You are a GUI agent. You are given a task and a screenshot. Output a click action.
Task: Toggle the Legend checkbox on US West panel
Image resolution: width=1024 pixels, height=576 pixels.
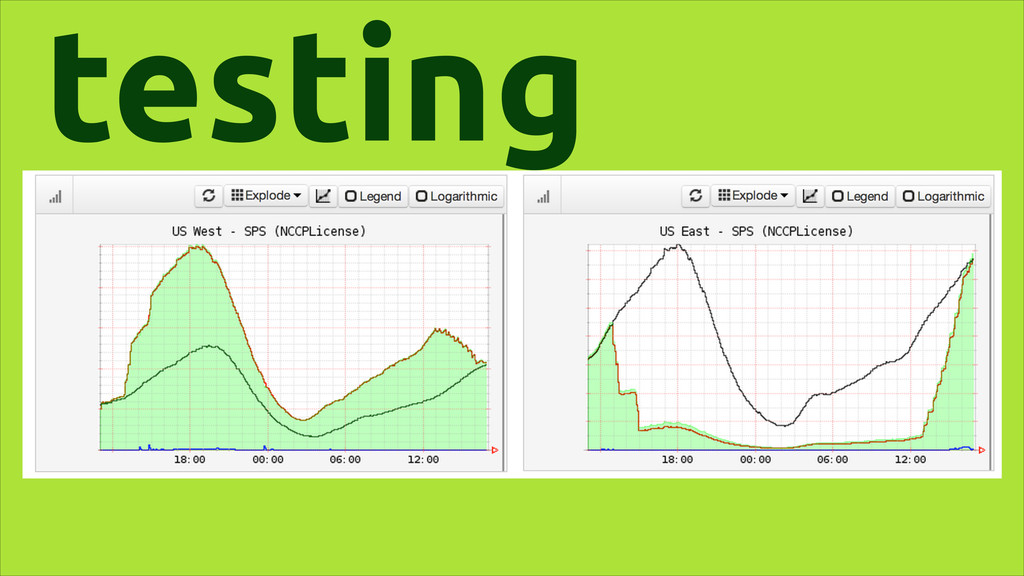[373, 196]
